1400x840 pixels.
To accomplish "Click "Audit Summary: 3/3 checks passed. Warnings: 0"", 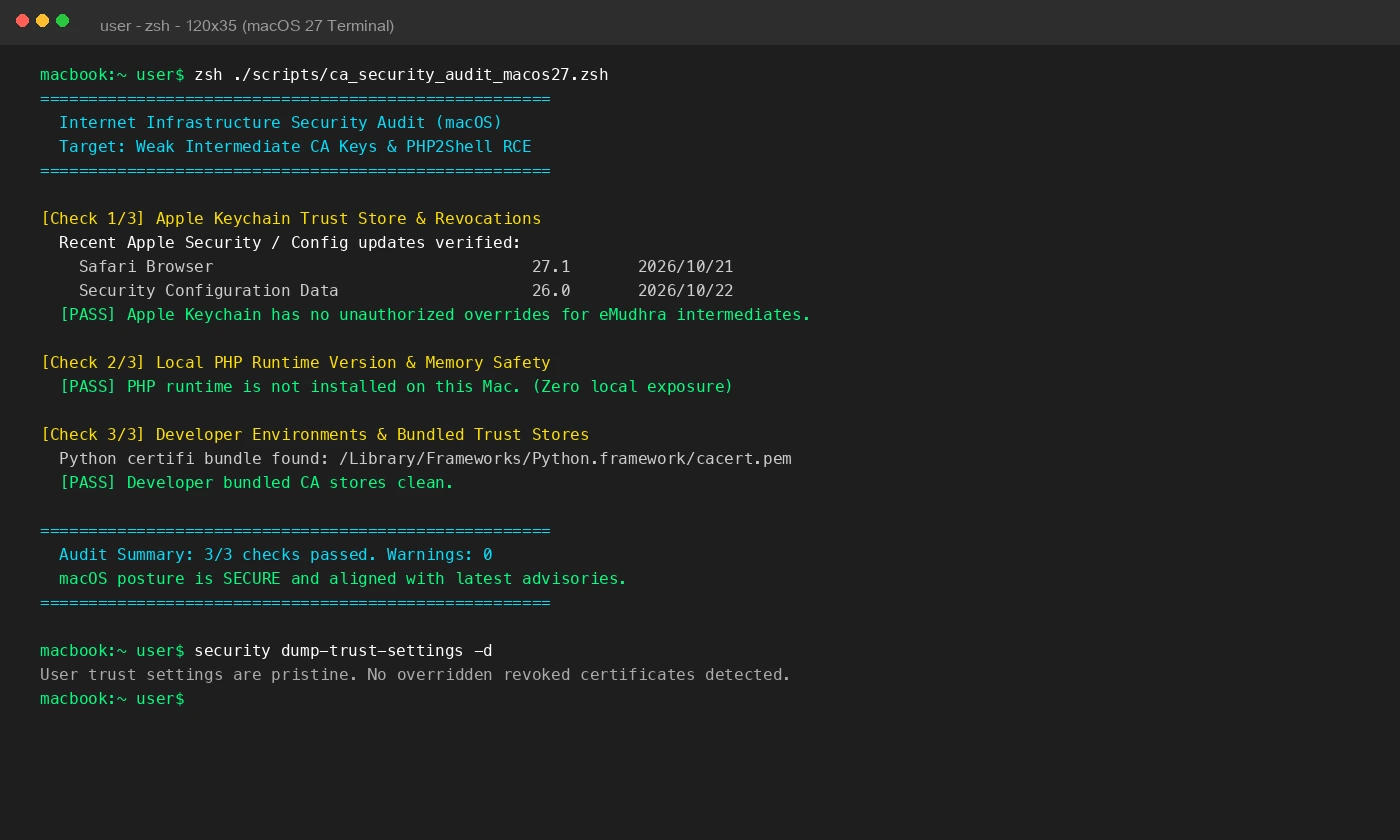I will coord(276,555).
